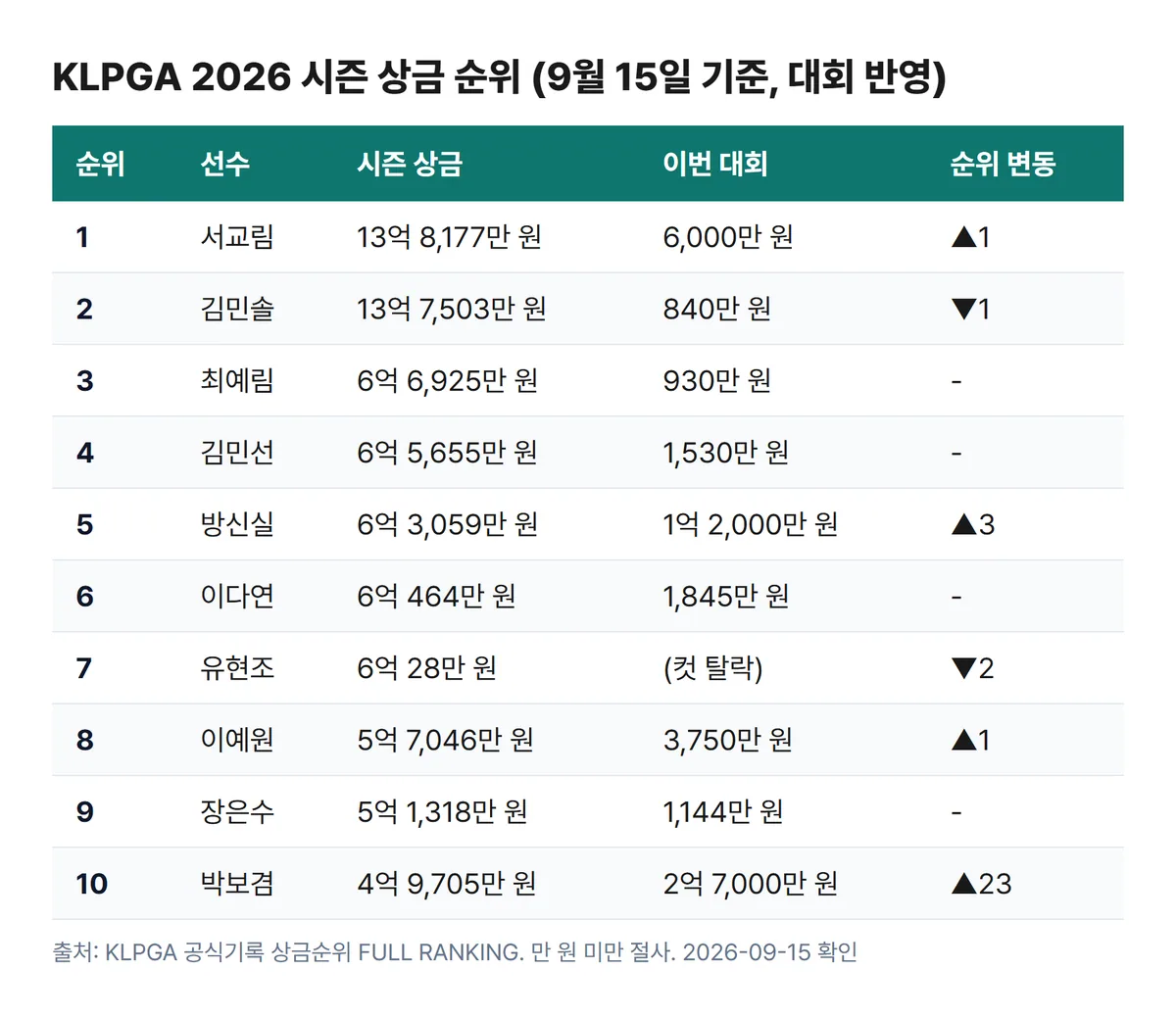Screen dimensions: 1176x1018
Task: Click the 선수 column header
Action: click(x=225, y=164)
